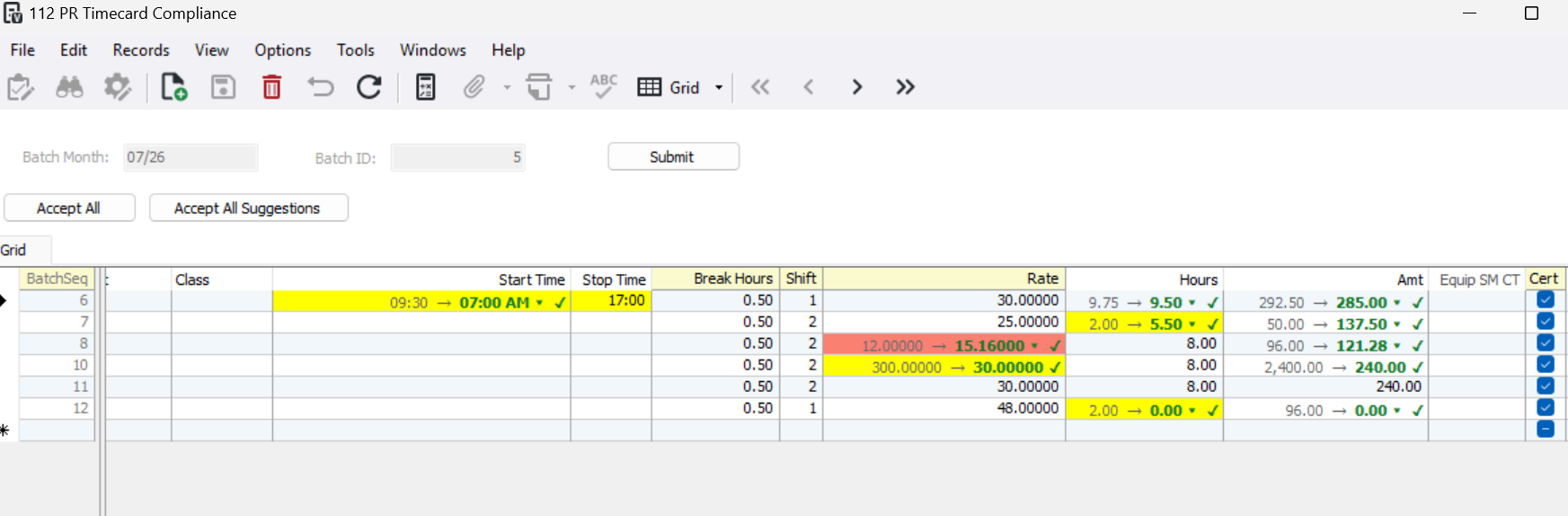Run the ABC spell check icon
Viewport: 1568px width, 516px height.
pyautogui.click(x=603, y=86)
